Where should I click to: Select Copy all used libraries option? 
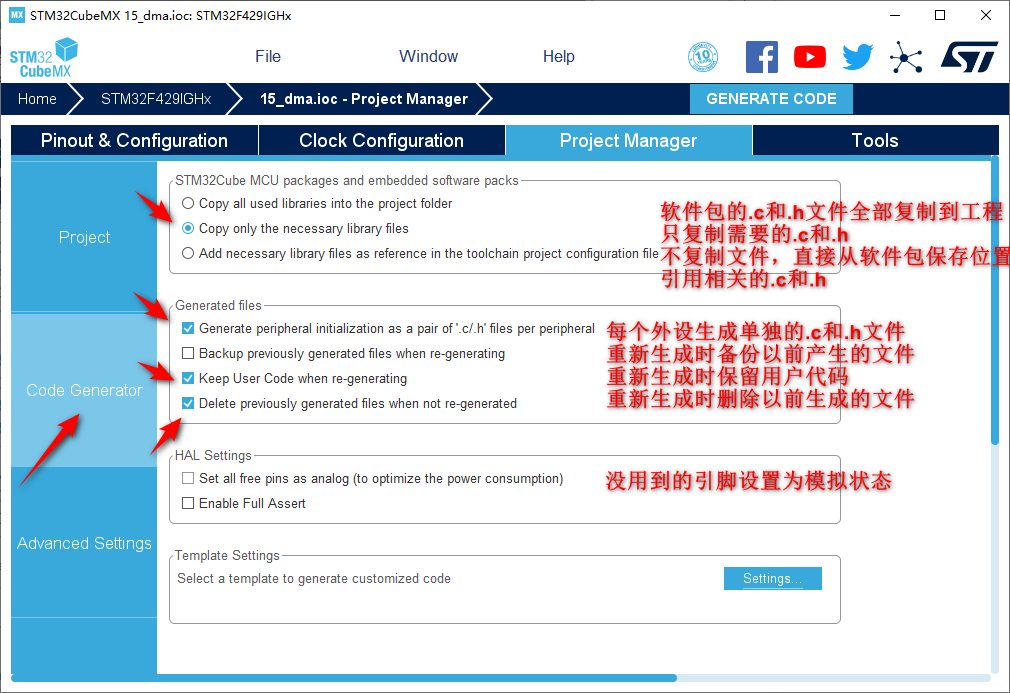188,203
